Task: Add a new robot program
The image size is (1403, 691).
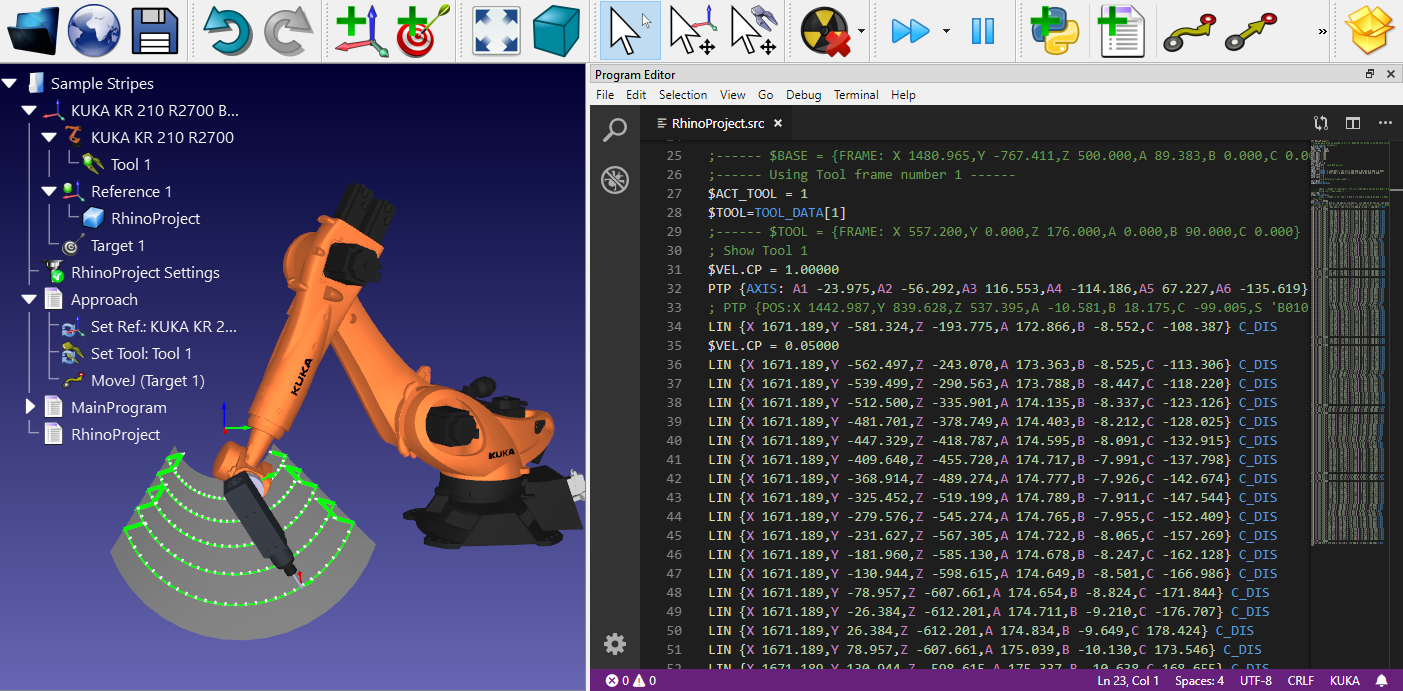Action: tap(1121, 30)
